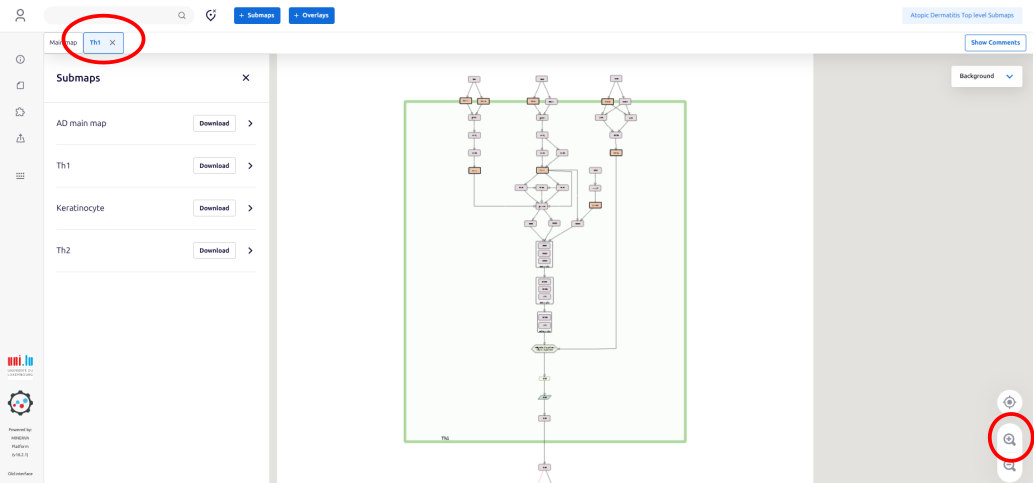Open the project info icon in sidebar
The height and width of the screenshot is (483, 1034).
(x=21, y=60)
